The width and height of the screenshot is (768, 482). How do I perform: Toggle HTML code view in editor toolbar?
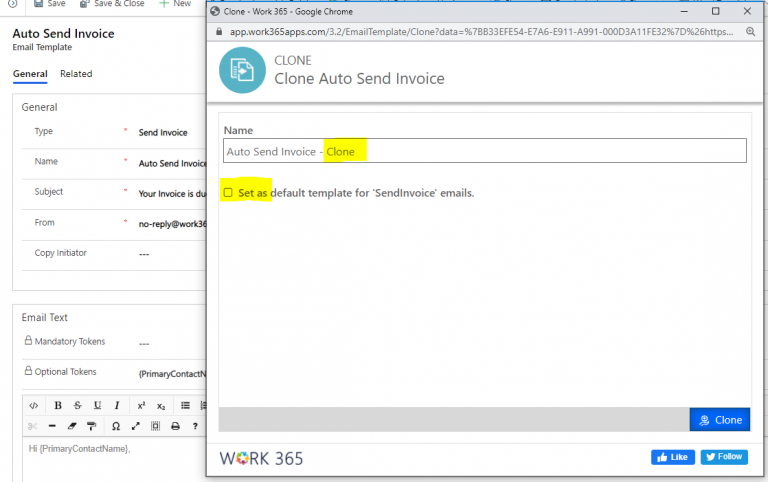tap(33, 406)
